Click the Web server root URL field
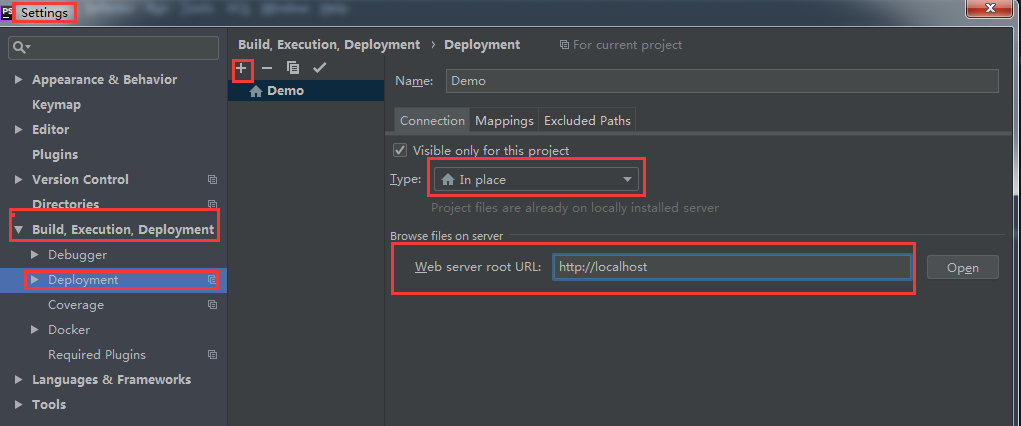Viewport: 1021px width, 426px height. pyautogui.click(x=732, y=267)
